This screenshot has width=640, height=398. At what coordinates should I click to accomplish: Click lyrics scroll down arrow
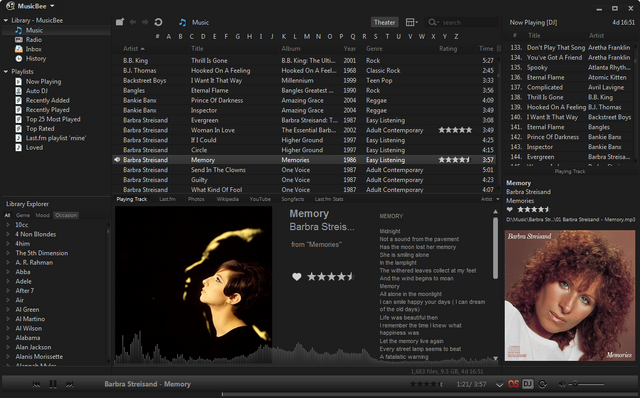pos(495,358)
